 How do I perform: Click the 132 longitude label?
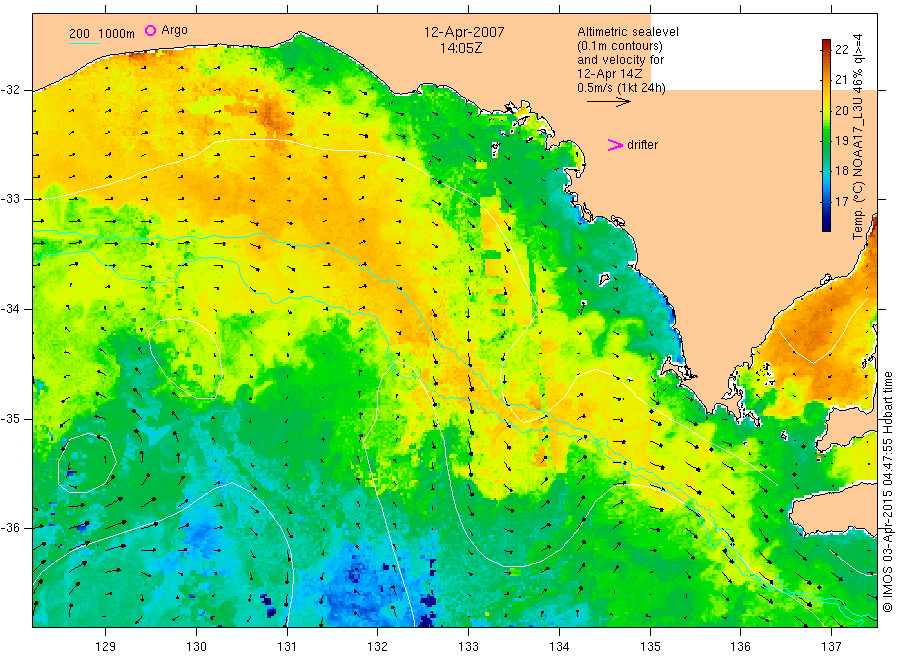coord(378,647)
